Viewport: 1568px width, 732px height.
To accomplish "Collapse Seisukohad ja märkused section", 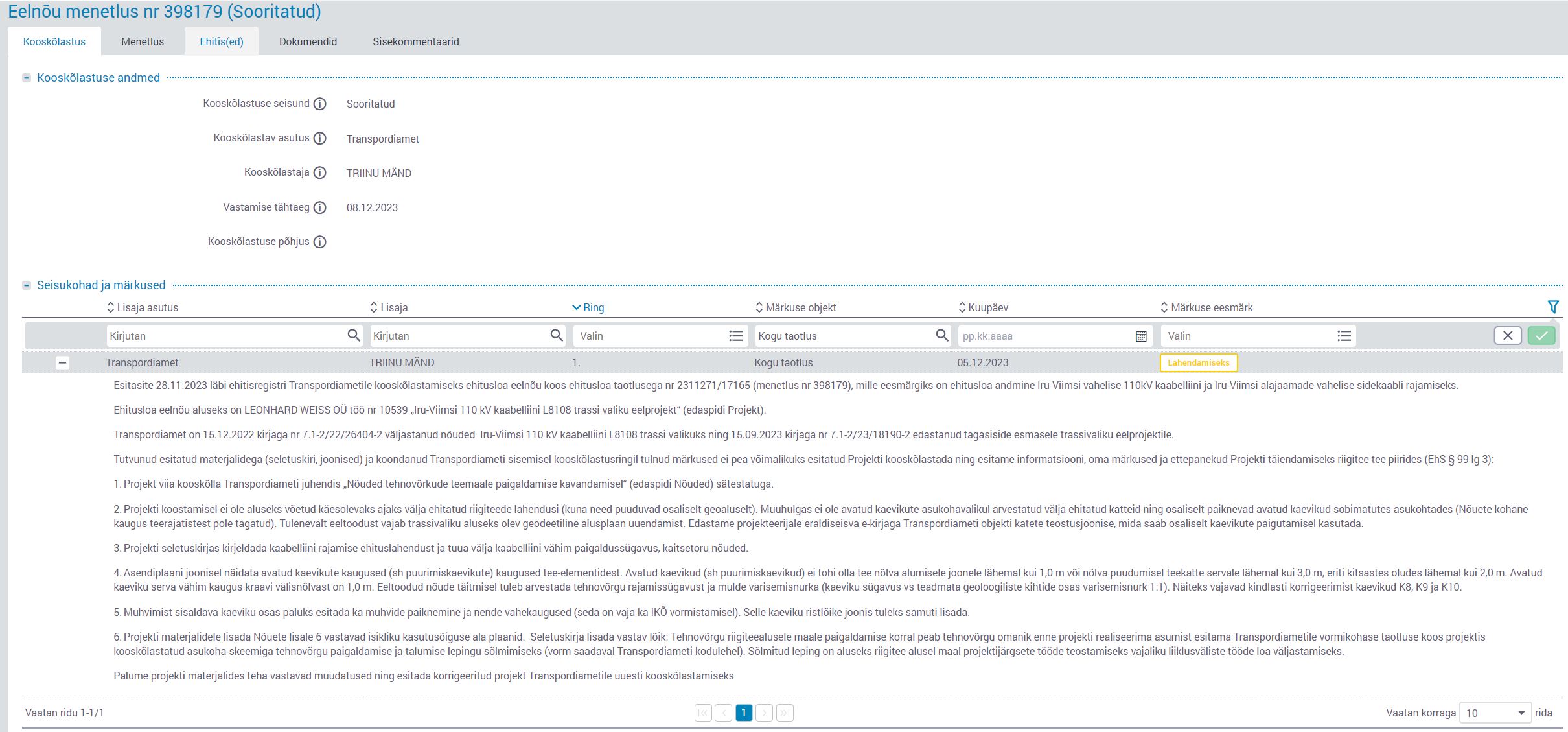I will 27,285.
